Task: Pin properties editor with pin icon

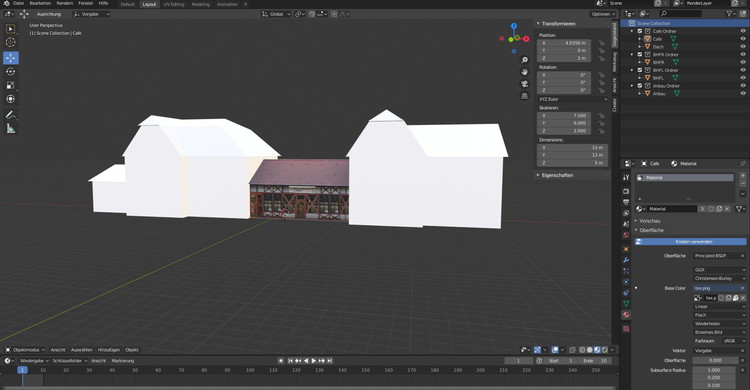Action: (743, 164)
